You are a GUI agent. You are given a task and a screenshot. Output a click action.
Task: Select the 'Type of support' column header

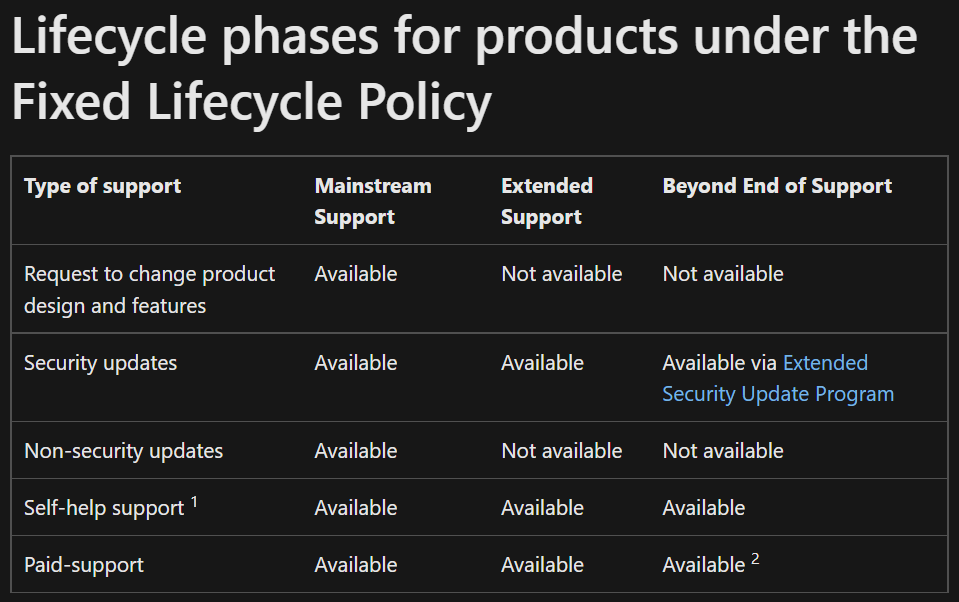[x=102, y=186]
